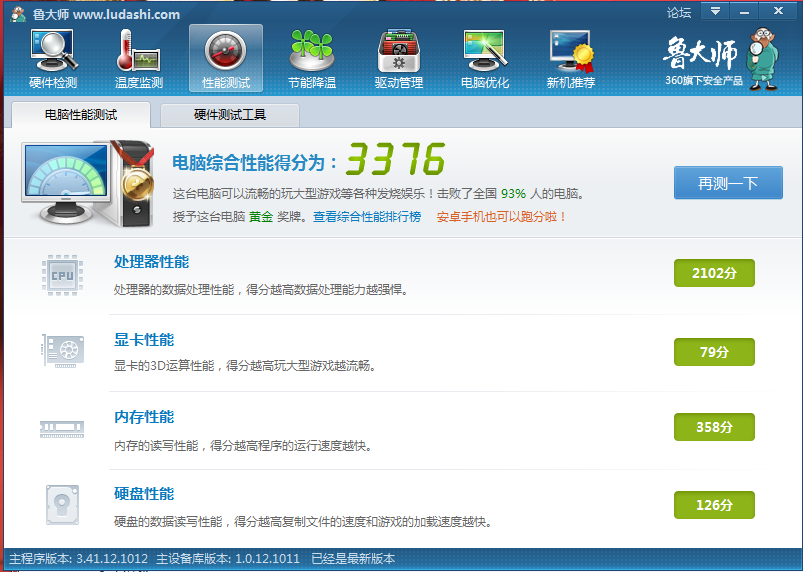Screen dimensions: 803x572
Task: Click title text 鲁大师 www.ludashi.com
Action: (x=106, y=14)
